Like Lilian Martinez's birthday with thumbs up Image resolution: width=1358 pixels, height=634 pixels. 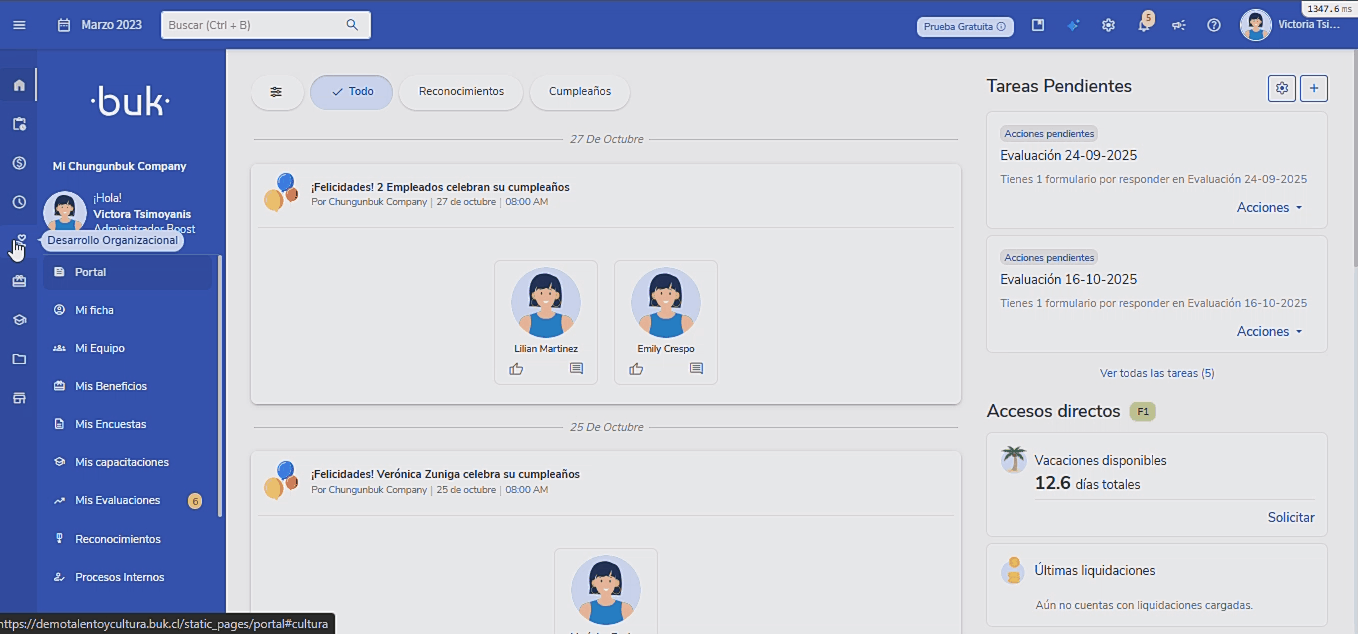516,369
